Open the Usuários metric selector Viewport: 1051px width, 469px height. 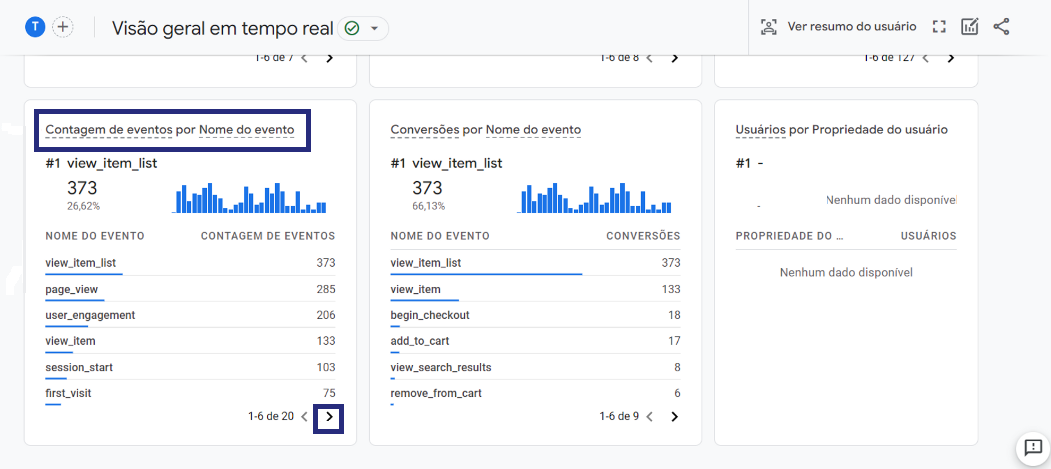coord(760,129)
